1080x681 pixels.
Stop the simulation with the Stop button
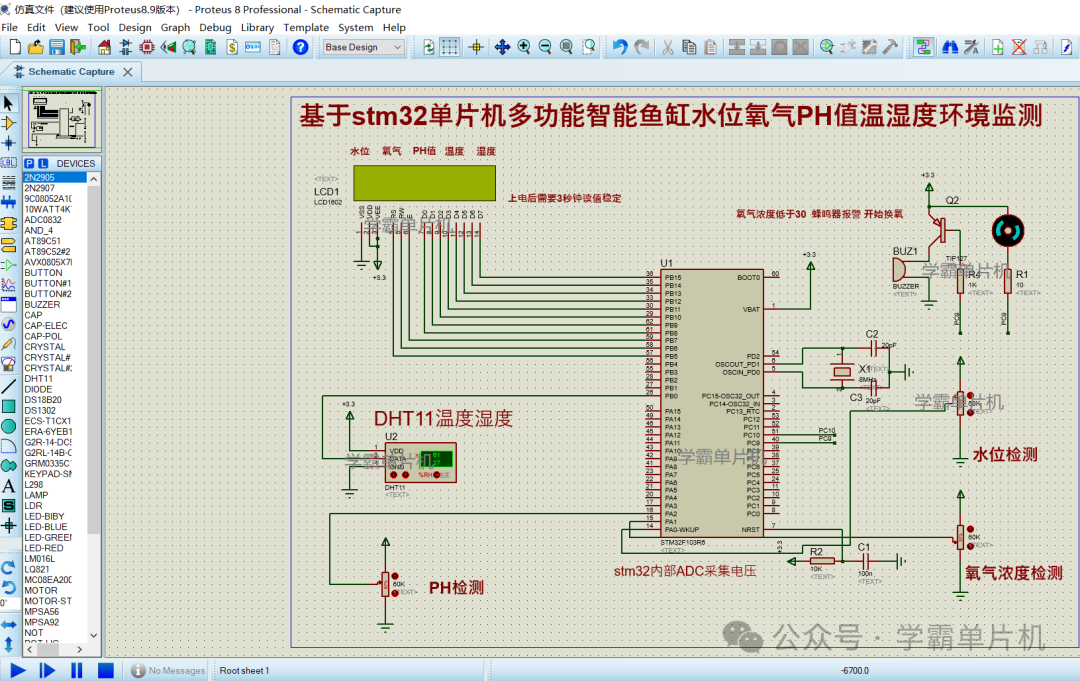click(105, 670)
